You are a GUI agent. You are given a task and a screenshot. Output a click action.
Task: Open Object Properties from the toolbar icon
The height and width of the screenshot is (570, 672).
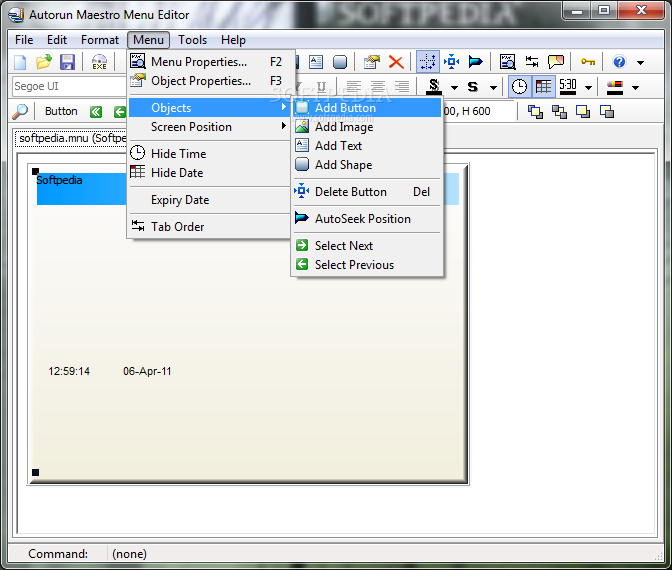pos(372,62)
